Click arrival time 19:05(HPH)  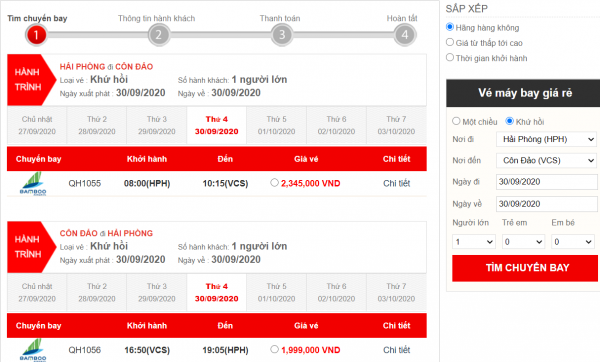click(x=225, y=350)
